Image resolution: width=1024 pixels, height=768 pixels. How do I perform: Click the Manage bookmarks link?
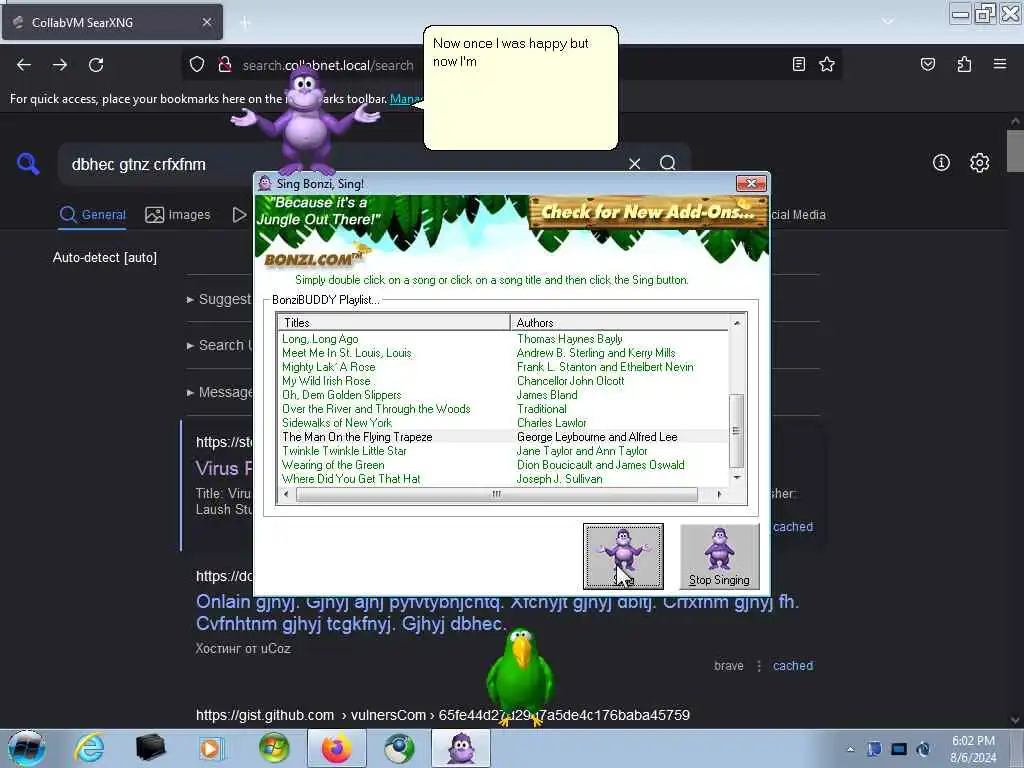point(405,99)
